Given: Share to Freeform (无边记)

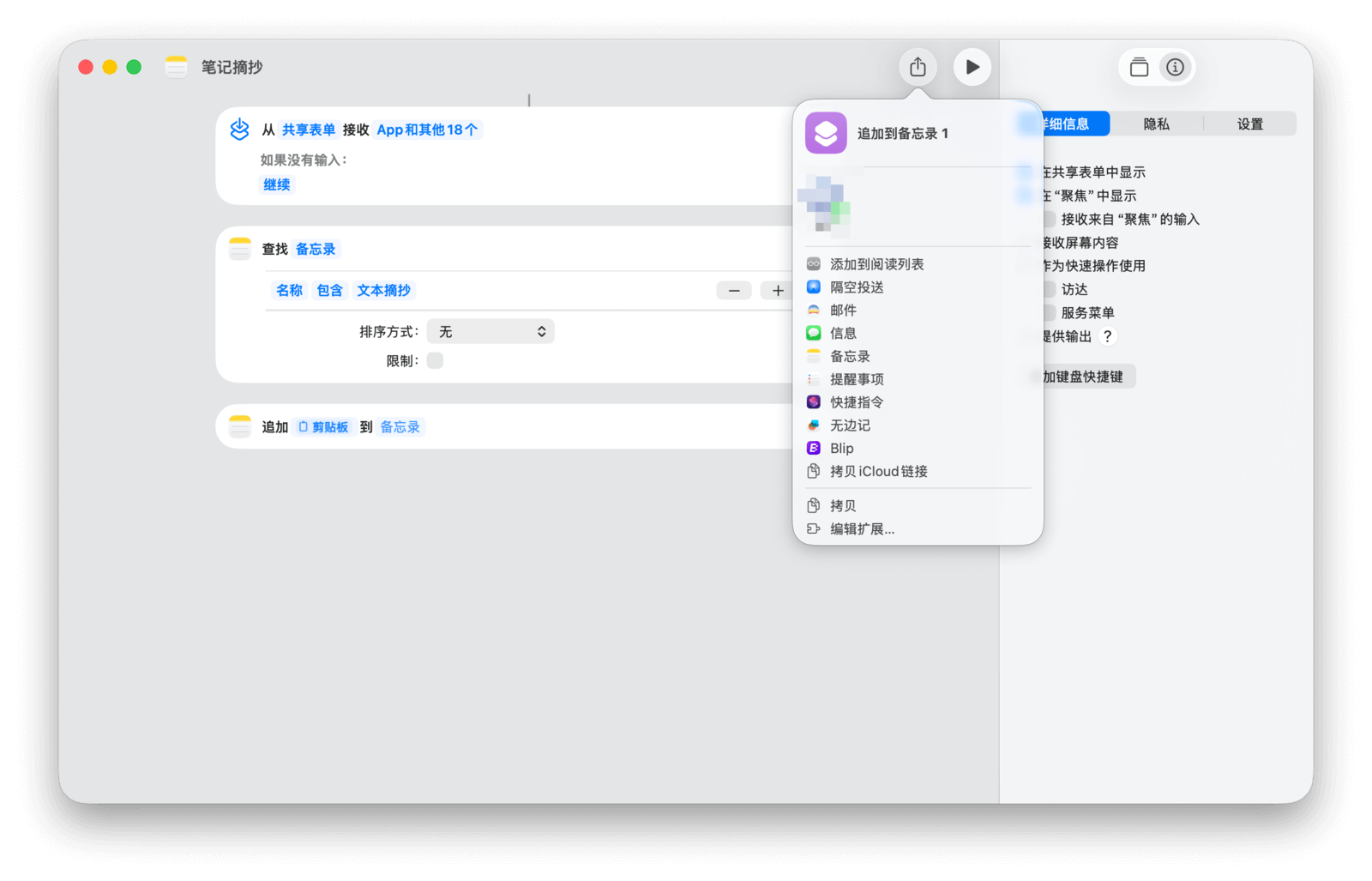Looking at the screenshot, I should (849, 425).
